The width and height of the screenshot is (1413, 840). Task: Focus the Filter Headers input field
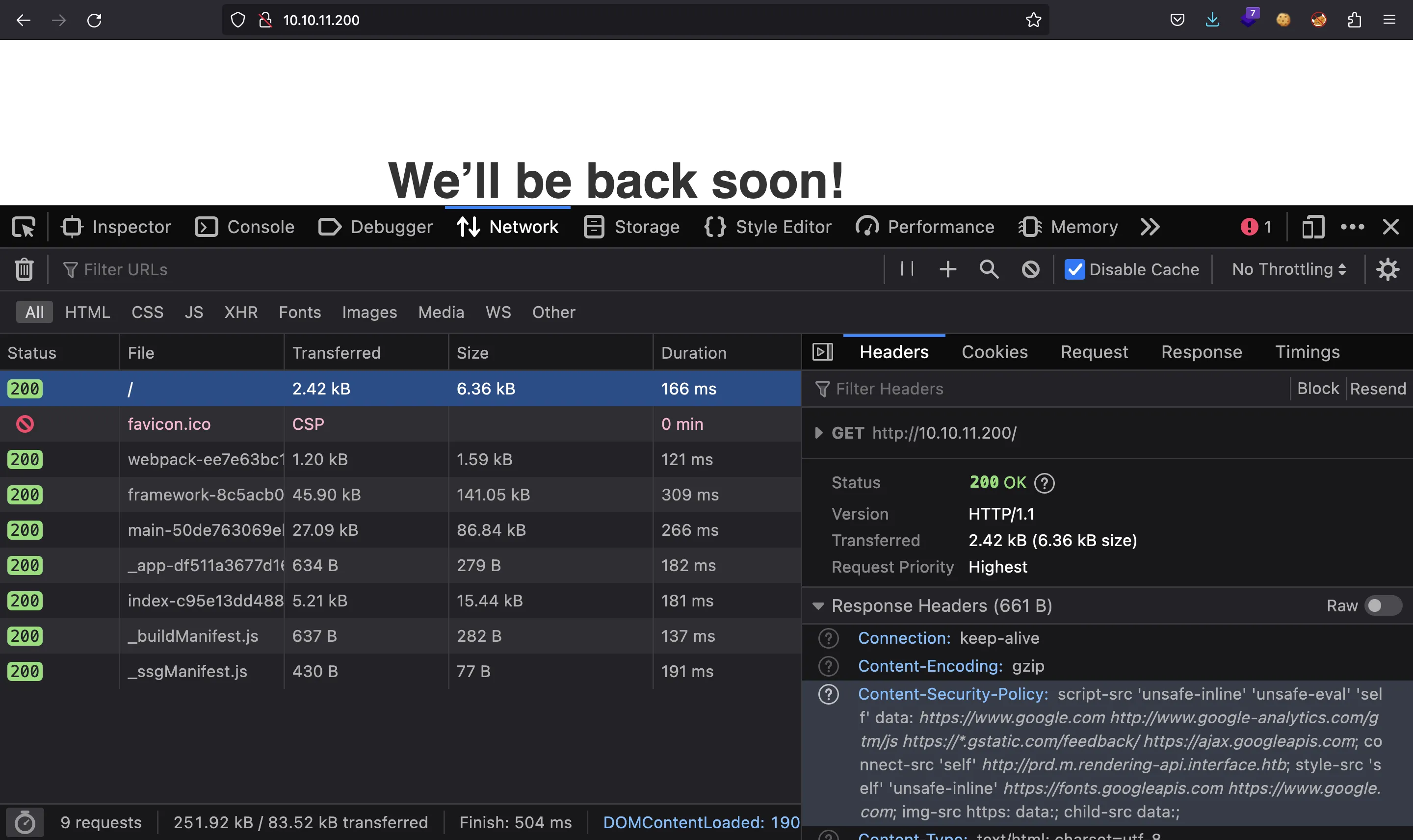coord(1050,389)
